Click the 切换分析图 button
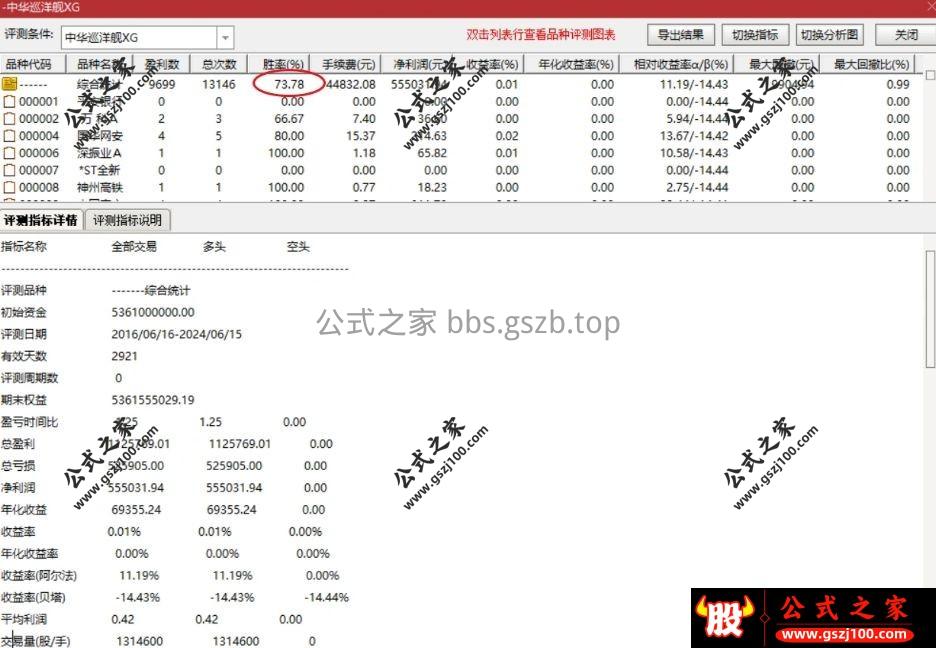This screenshot has width=936, height=648. pyautogui.click(x=829, y=35)
